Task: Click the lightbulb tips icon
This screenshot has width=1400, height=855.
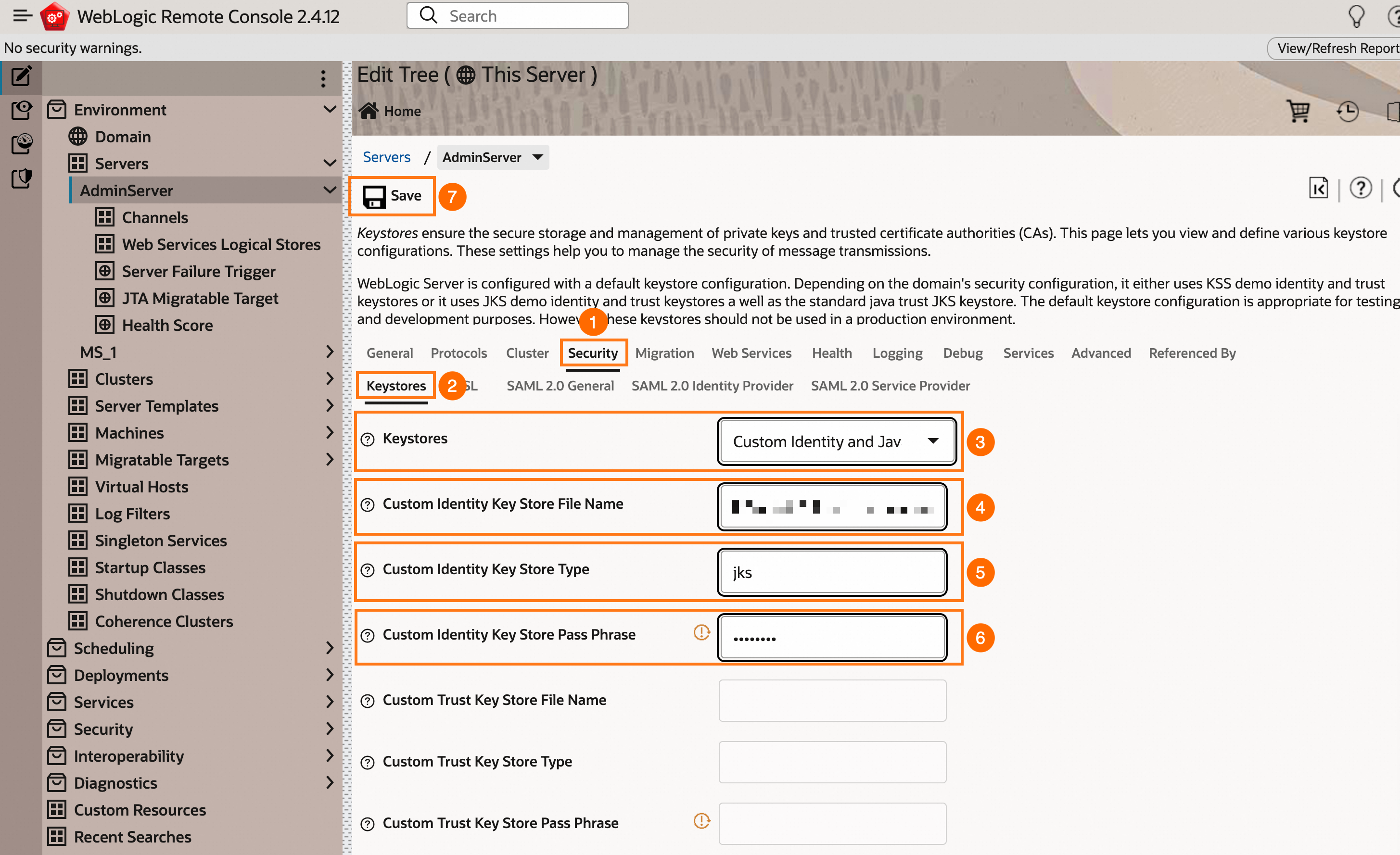Action: click(1356, 16)
